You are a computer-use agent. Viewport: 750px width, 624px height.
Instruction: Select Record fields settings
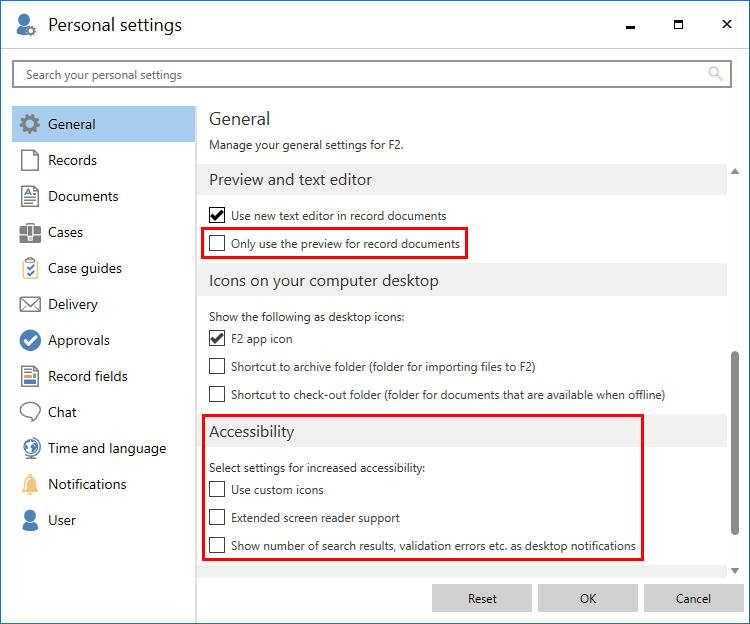[104, 376]
